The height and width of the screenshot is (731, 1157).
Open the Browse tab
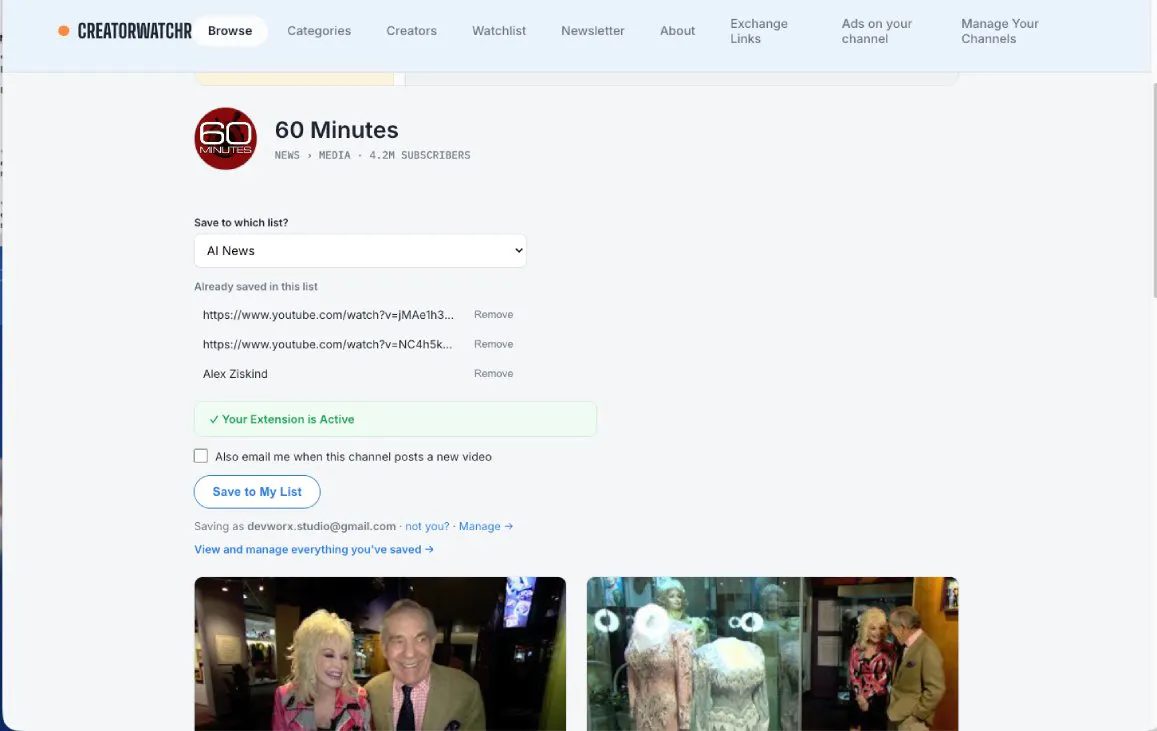229,31
